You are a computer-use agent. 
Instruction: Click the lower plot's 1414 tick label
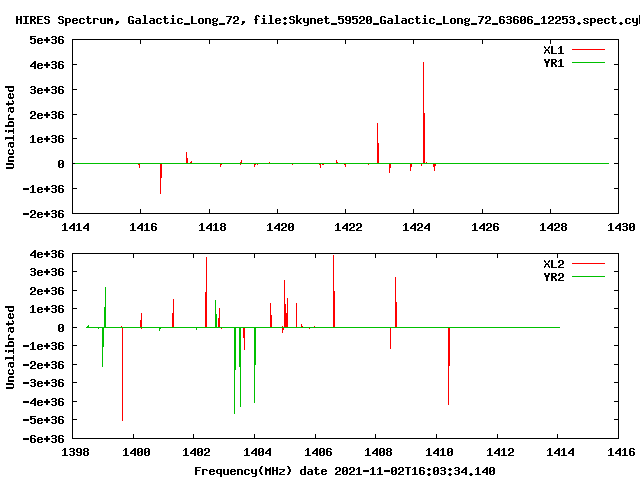[560, 452]
